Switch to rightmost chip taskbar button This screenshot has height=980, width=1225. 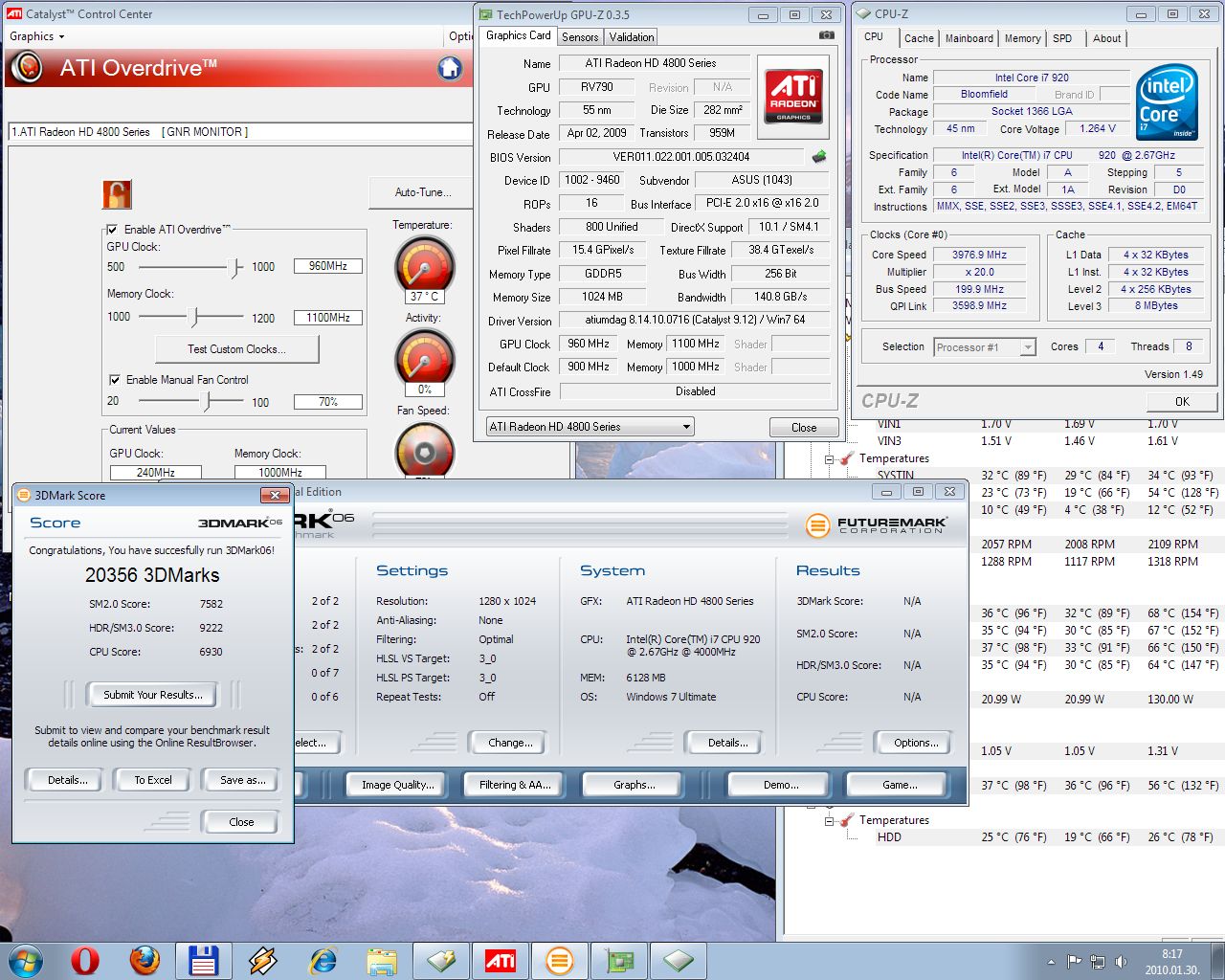[x=679, y=960]
